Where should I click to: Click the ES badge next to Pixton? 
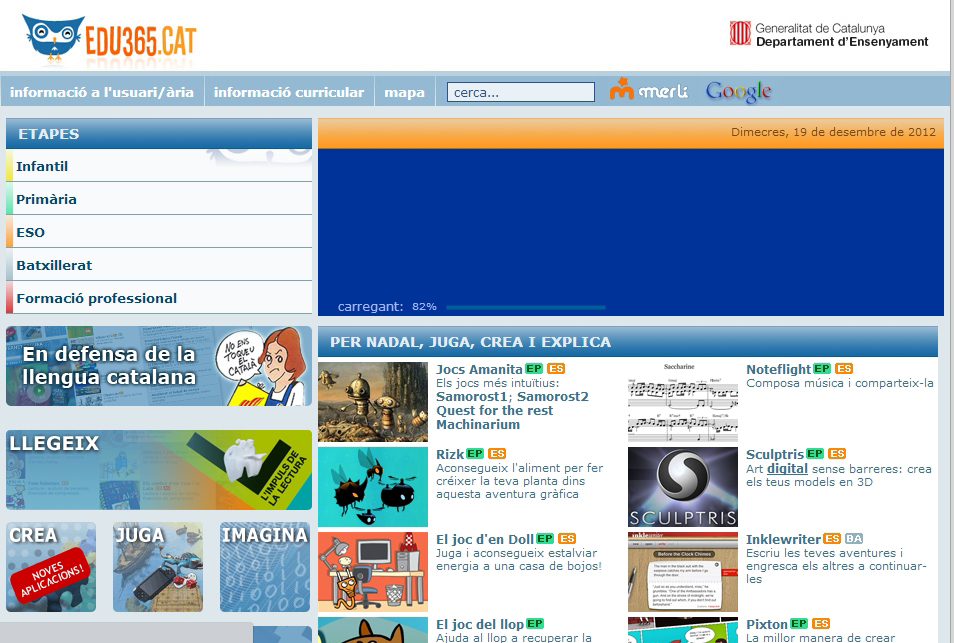(x=821, y=624)
